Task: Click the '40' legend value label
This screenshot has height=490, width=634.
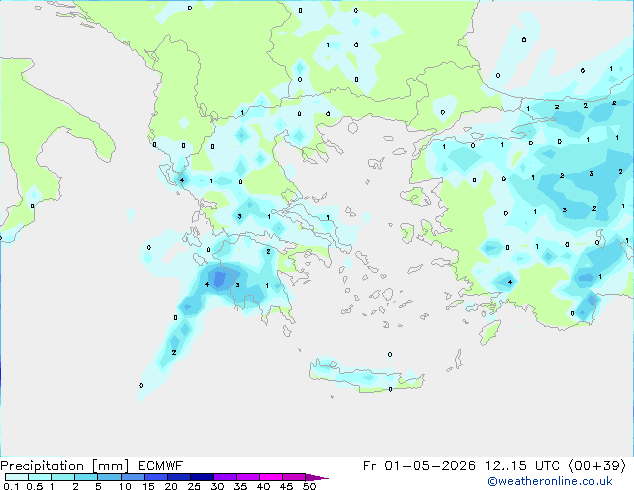Action: point(263,486)
